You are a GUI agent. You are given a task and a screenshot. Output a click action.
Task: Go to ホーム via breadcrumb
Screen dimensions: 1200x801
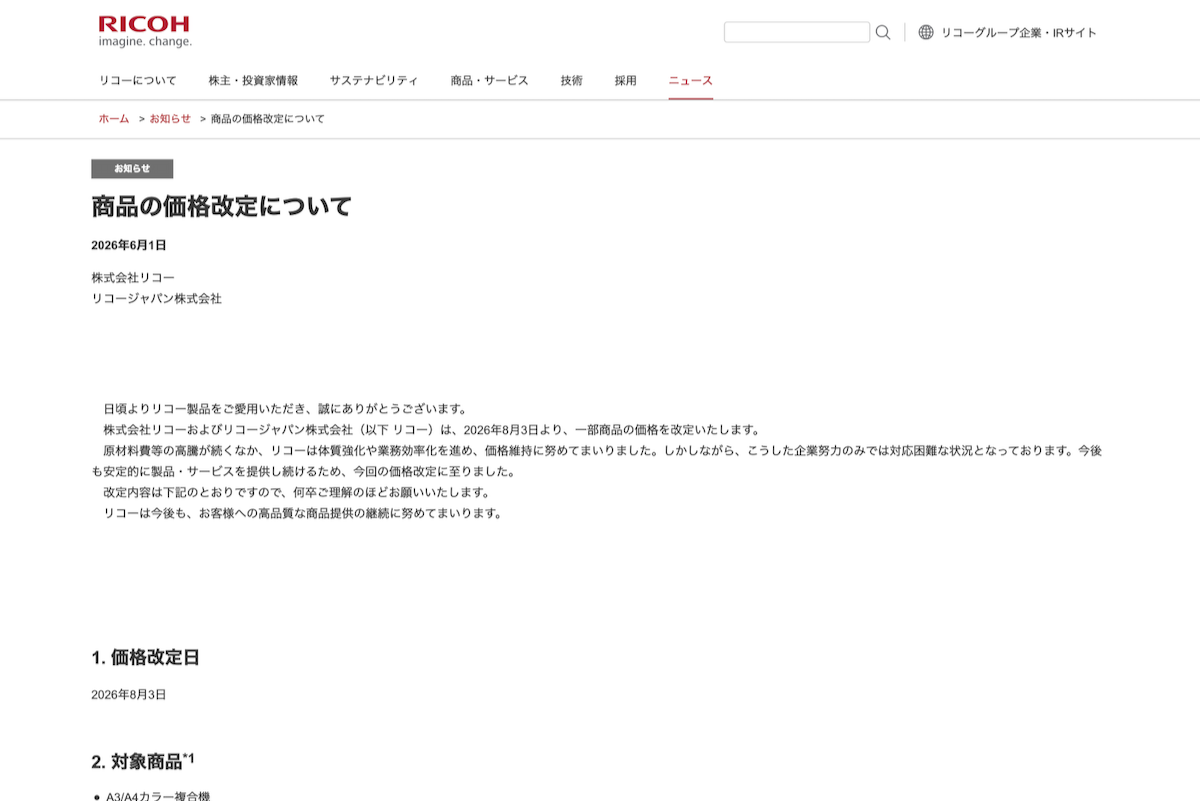(x=114, y=119)
